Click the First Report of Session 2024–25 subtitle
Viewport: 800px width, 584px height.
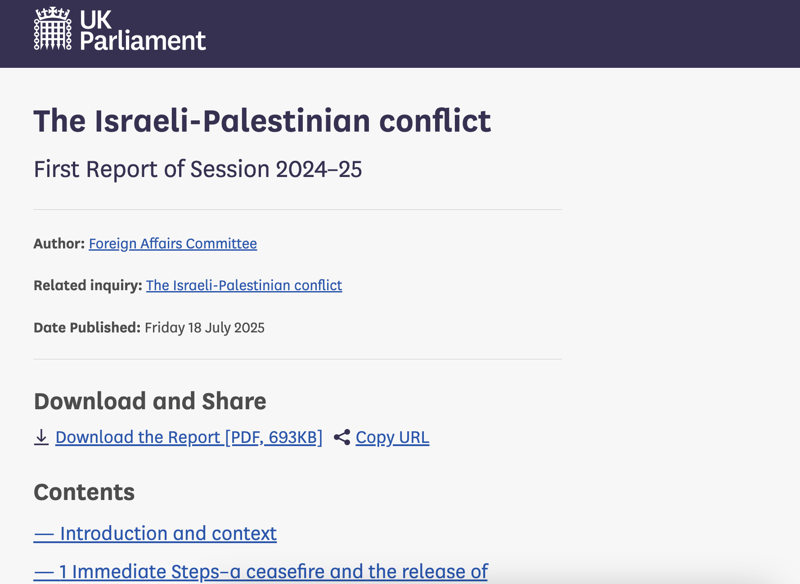point(198,169)
